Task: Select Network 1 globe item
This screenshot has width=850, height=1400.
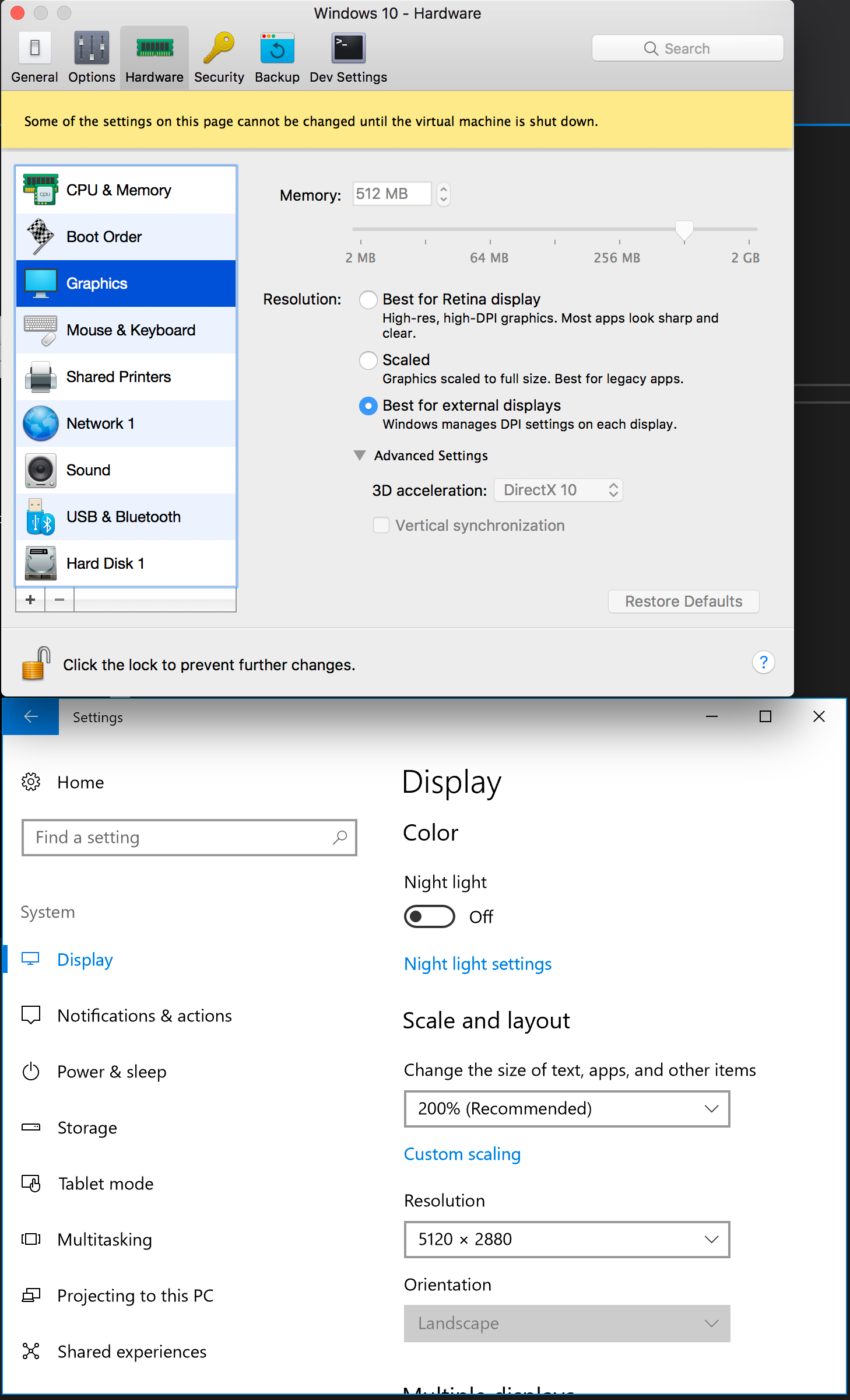Action: [126, 423]
